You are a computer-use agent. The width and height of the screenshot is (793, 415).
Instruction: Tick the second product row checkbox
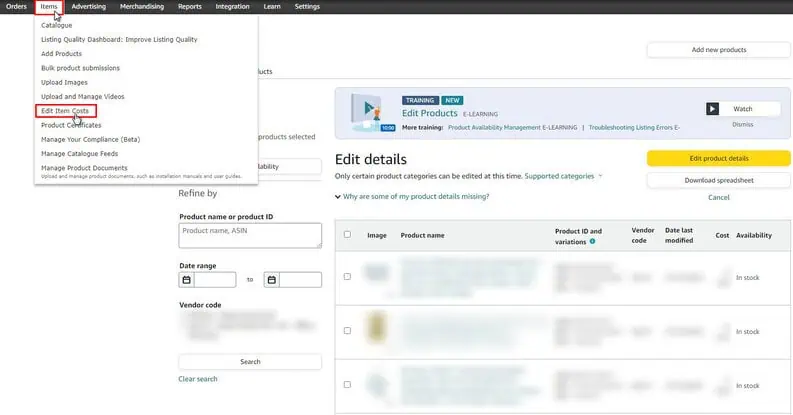pyautogui.click(x=347, y=331)
